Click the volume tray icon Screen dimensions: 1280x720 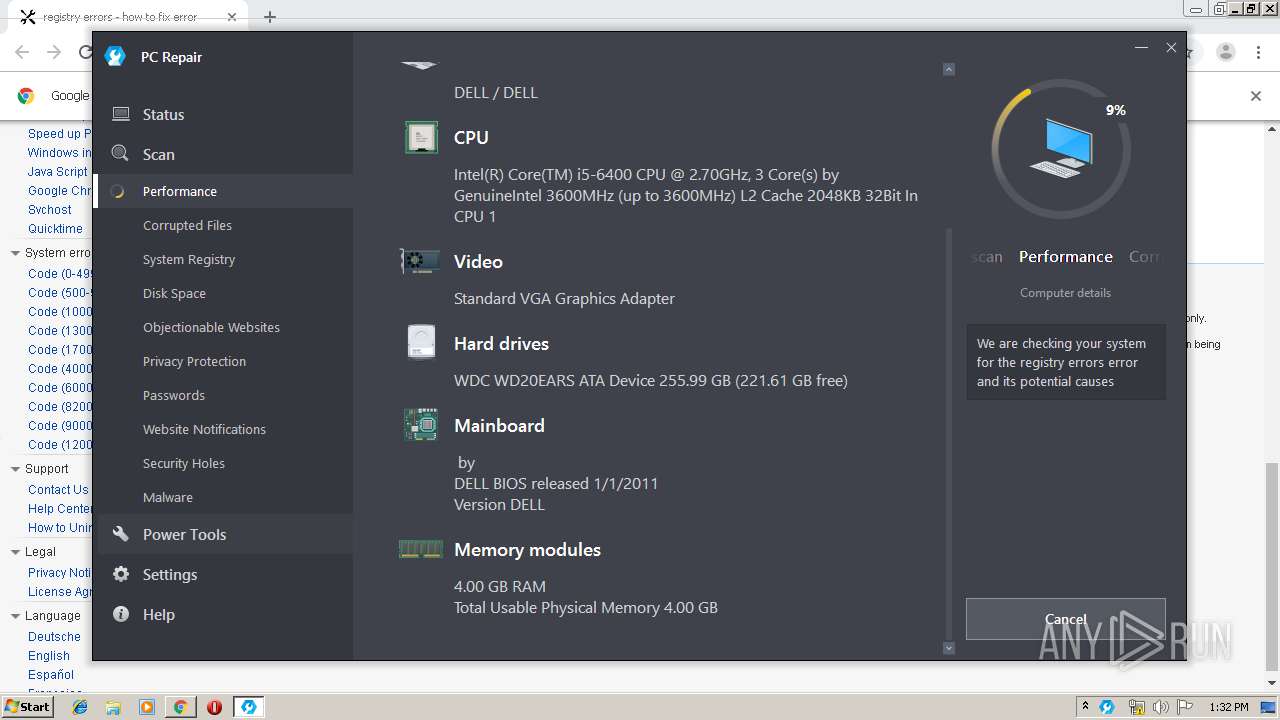(x=1161, y=707)
